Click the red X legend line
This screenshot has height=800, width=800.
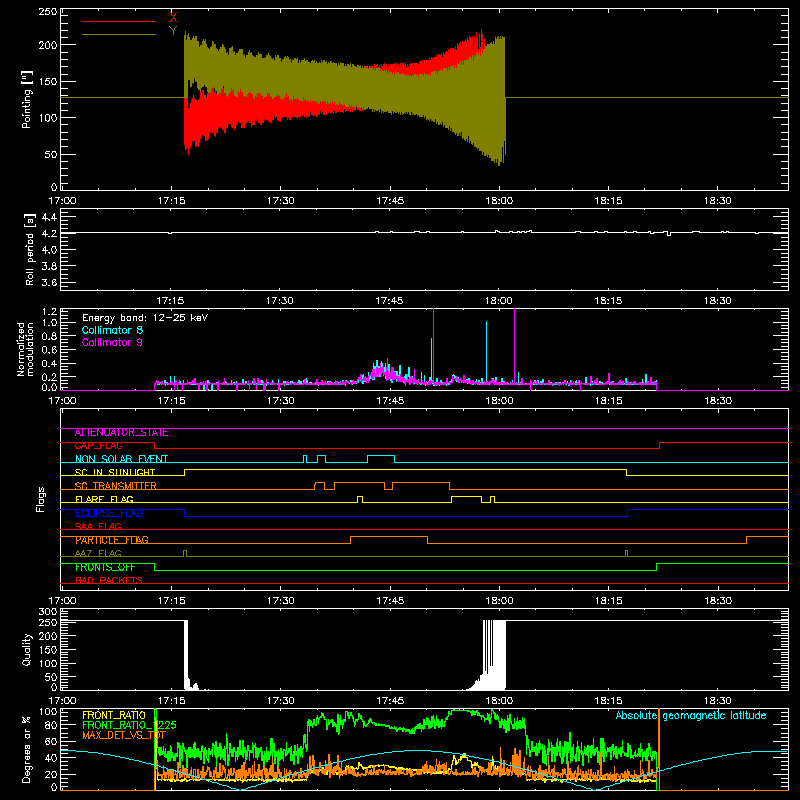tap(118, 21)
